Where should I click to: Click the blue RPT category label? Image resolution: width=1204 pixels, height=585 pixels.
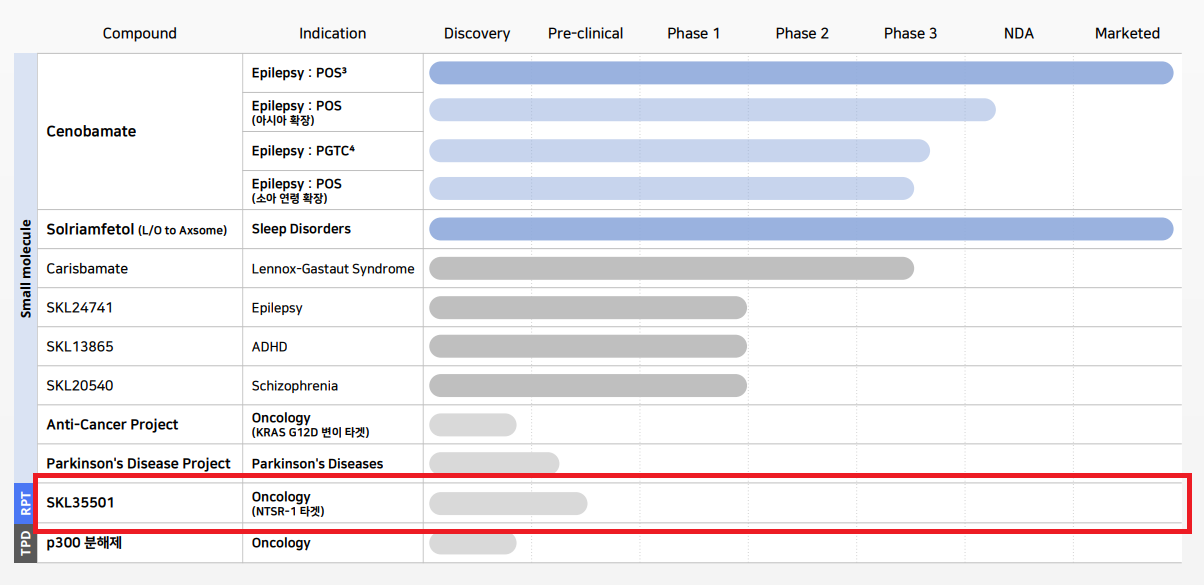[26, 503]
